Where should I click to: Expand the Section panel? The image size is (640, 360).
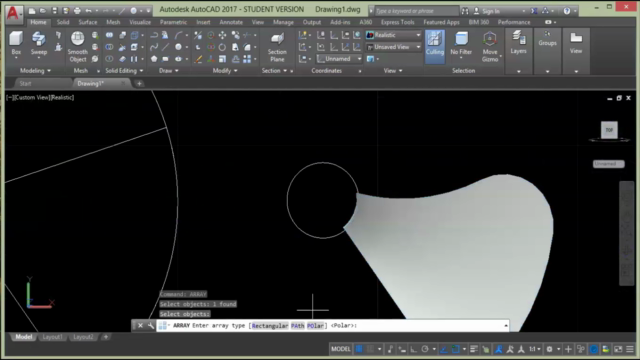pyautogui.click(x=274, y=71)
